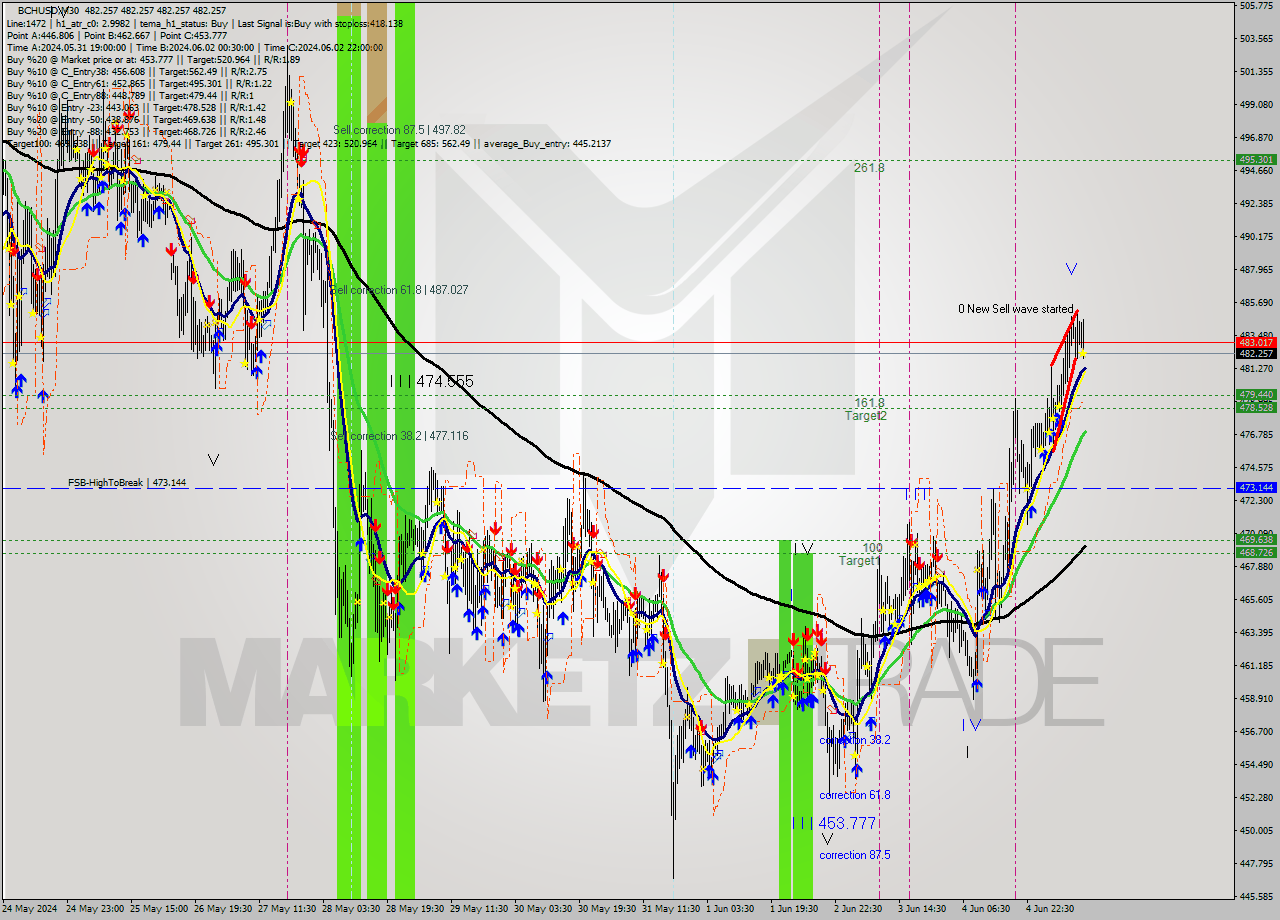The width and height of the screenshot is (1280, 920).
Task: Click the '28 May 03:30' time axis label
Action: (351, 909)
